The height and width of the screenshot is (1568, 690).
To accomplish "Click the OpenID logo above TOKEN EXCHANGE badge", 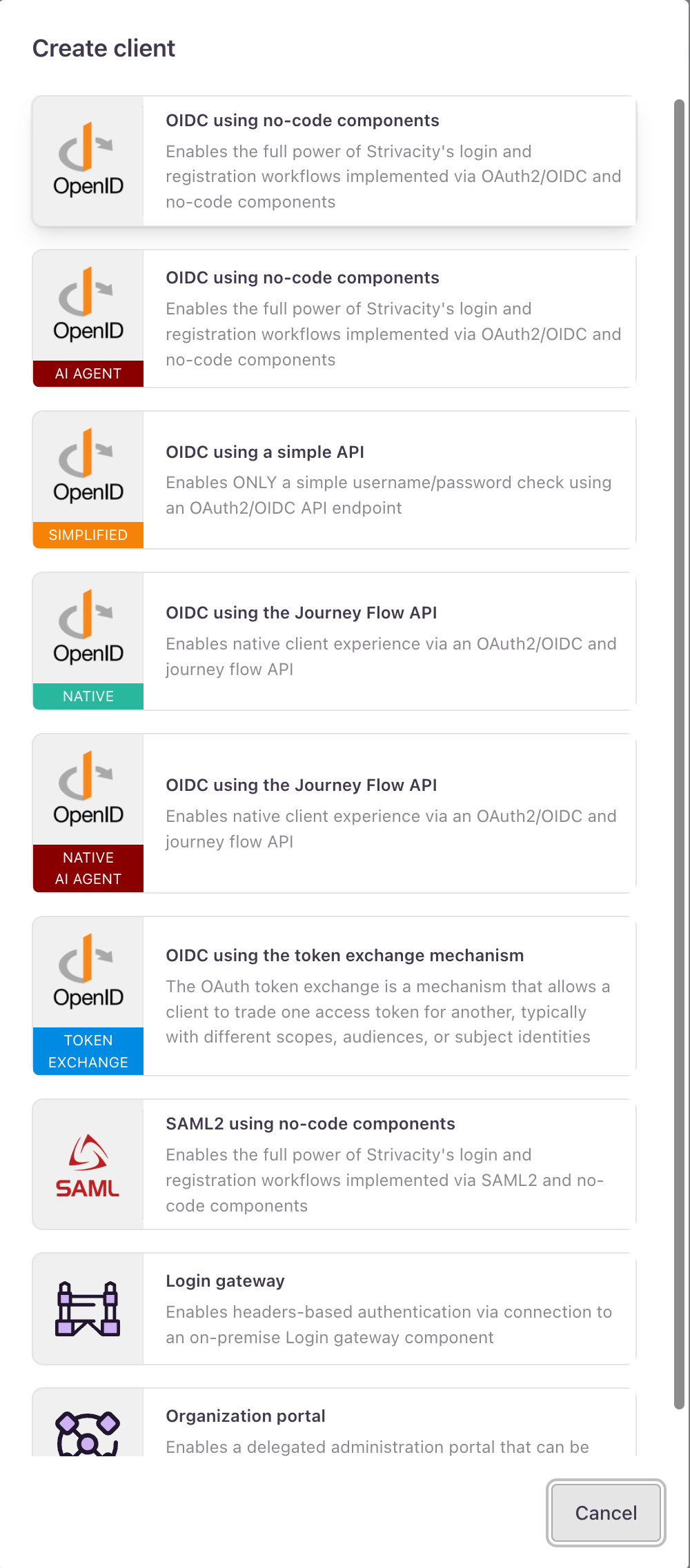I will click(x=88, y=972).
